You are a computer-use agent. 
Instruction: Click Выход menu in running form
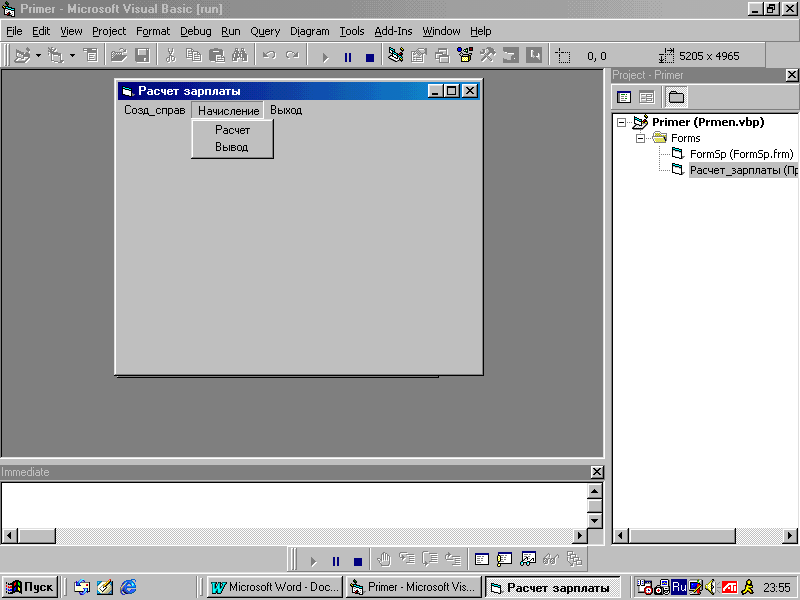click(286, 110)
